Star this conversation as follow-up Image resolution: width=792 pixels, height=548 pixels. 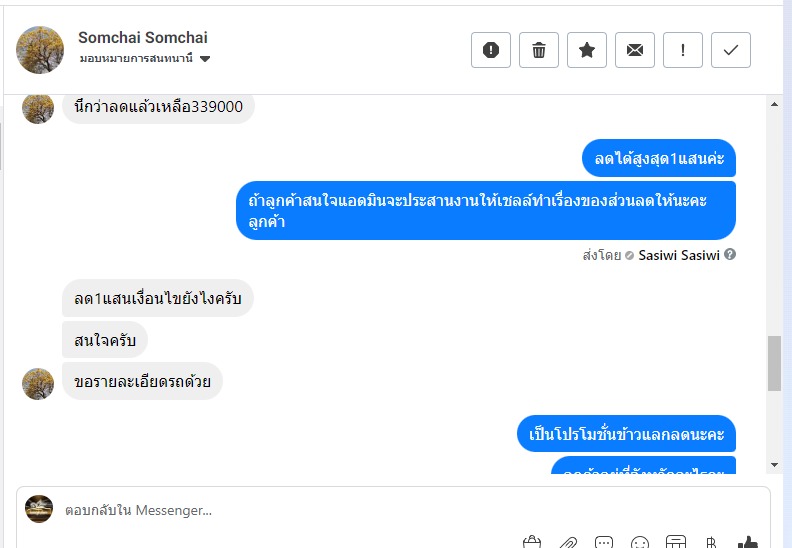pyautogui.click(x=587, y=50)
